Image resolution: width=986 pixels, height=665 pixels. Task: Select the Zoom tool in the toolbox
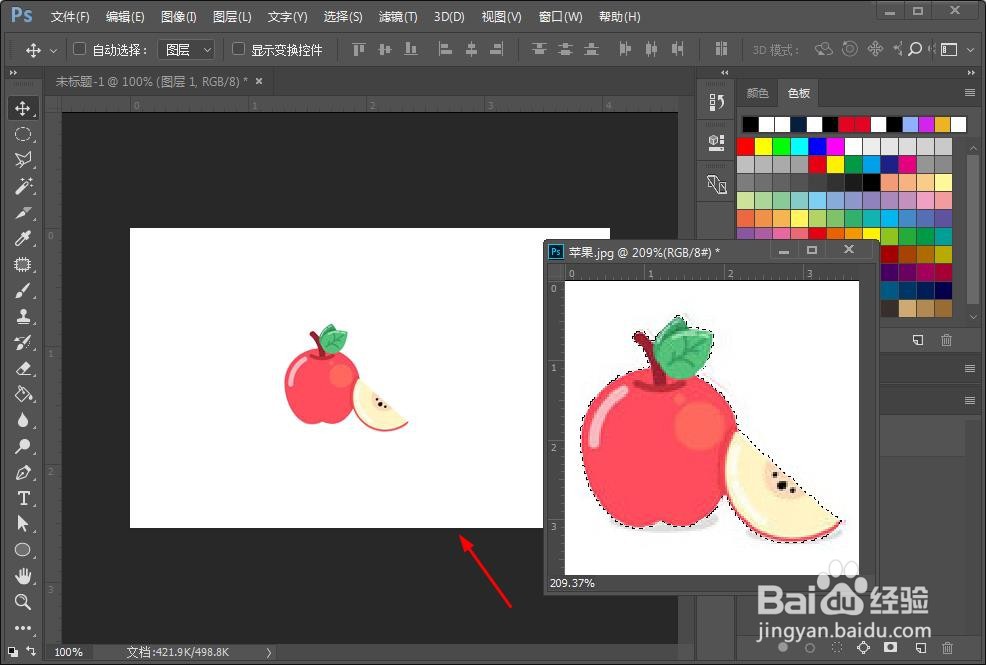click(x=23, y=602)
